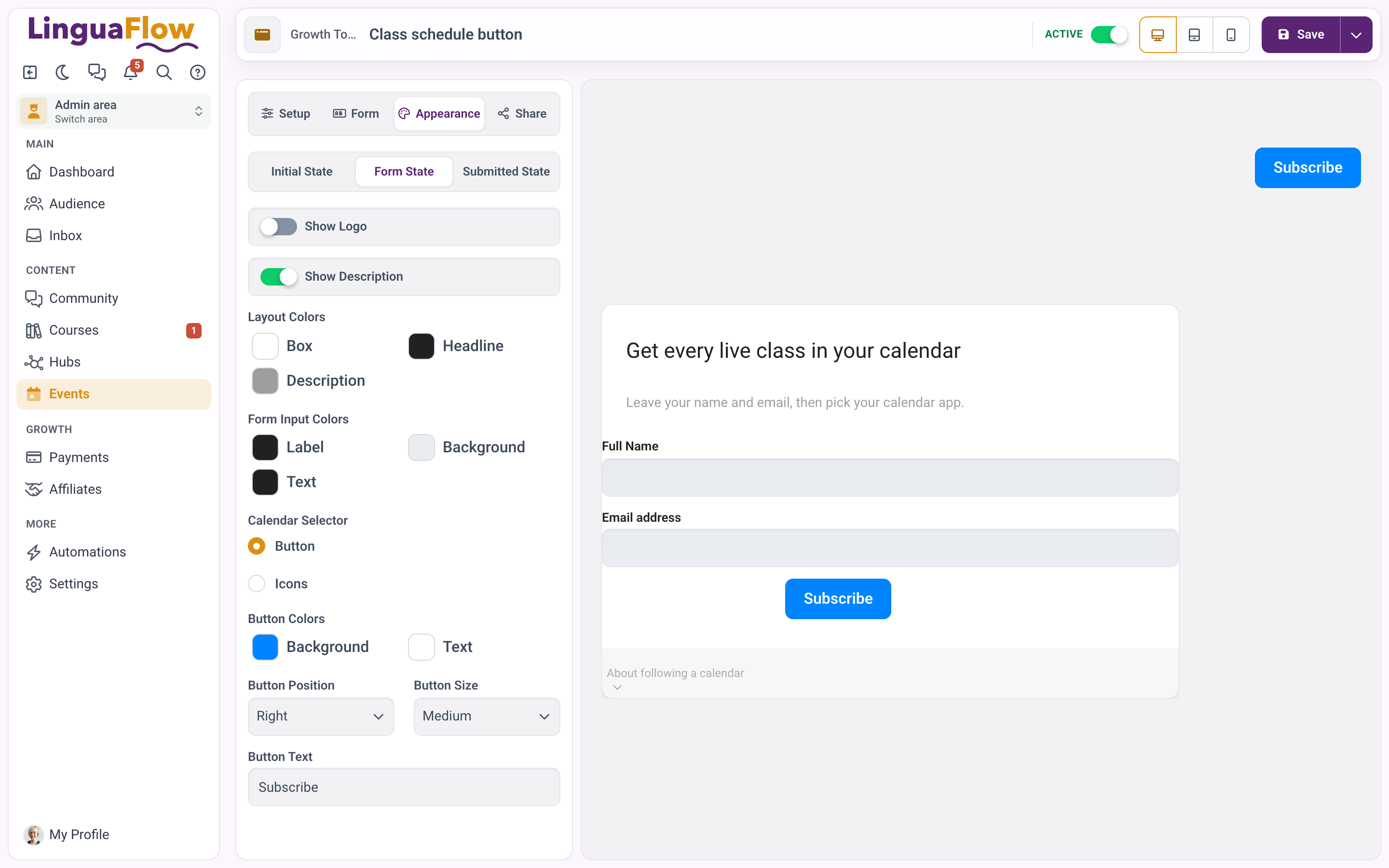Screen dimensions: 1389x868
Task: Open notifications bell with badge
Action: 131,72
